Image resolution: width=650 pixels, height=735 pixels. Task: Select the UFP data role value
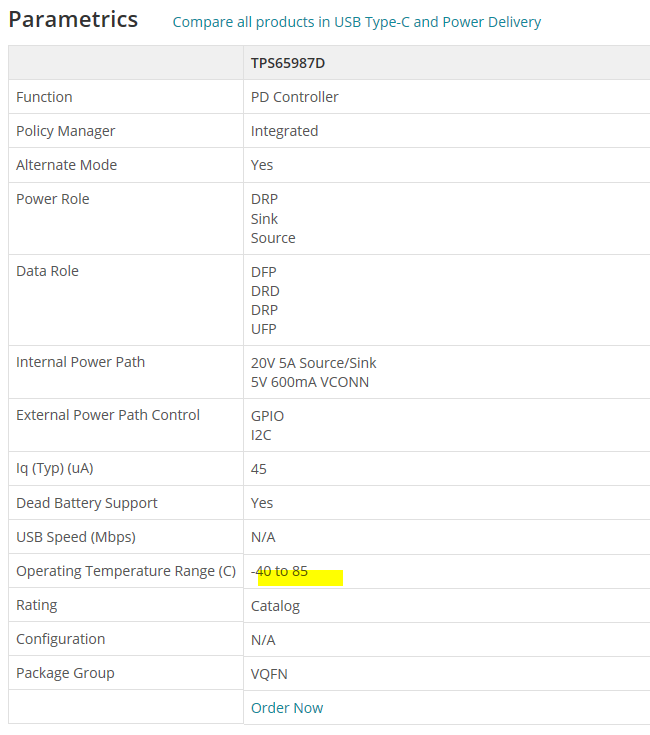[x=264, y=329]
